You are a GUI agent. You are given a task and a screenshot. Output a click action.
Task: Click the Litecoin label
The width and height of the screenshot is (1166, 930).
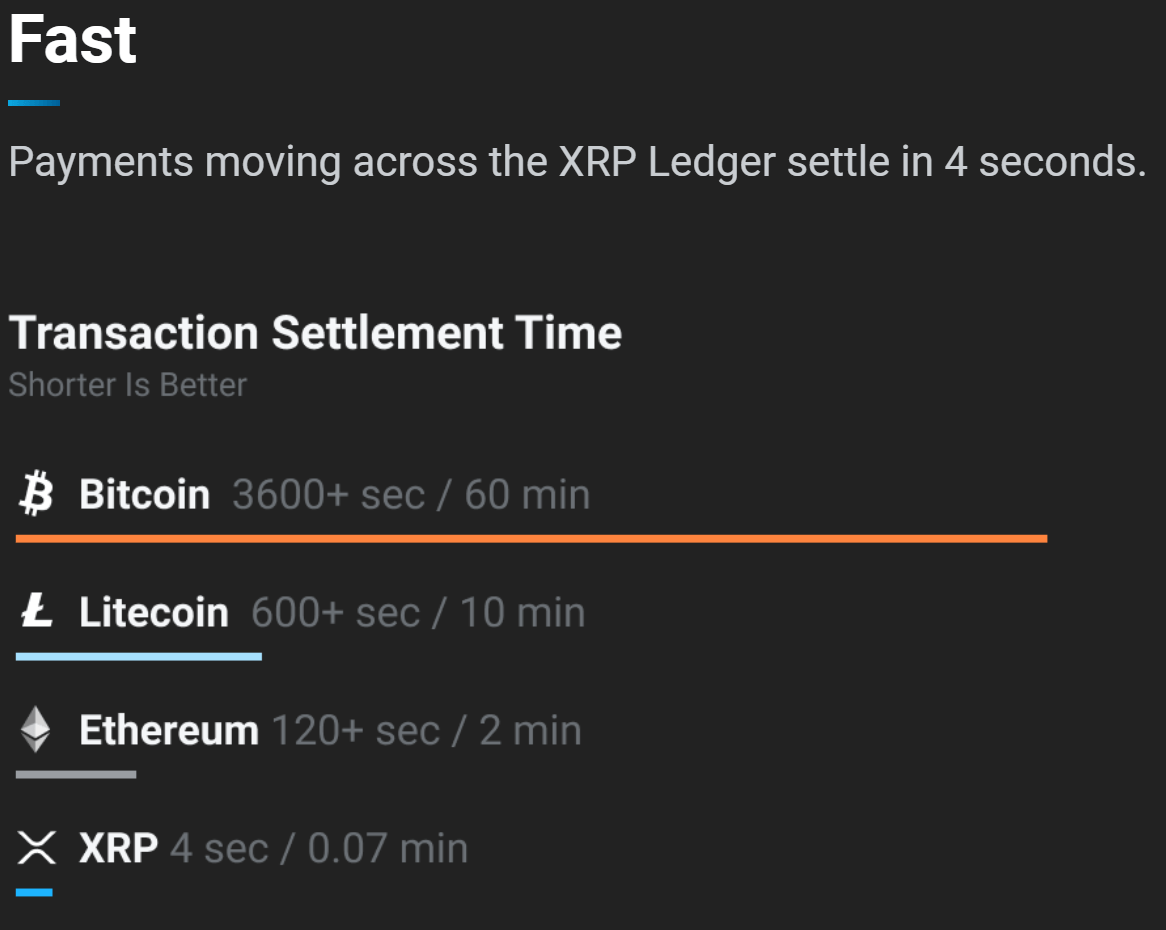tap(153, 613)
